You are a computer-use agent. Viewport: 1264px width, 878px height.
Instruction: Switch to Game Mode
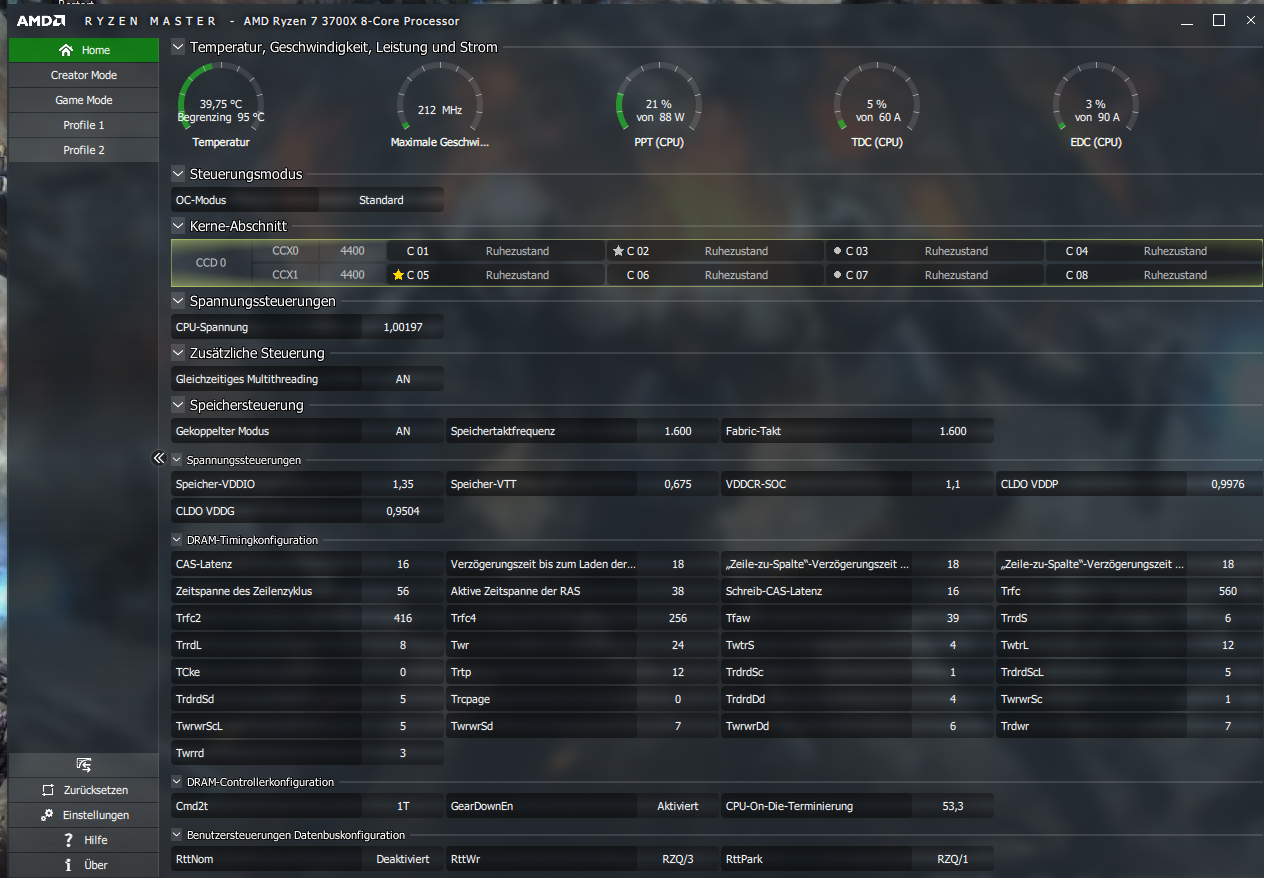(84, 100)
